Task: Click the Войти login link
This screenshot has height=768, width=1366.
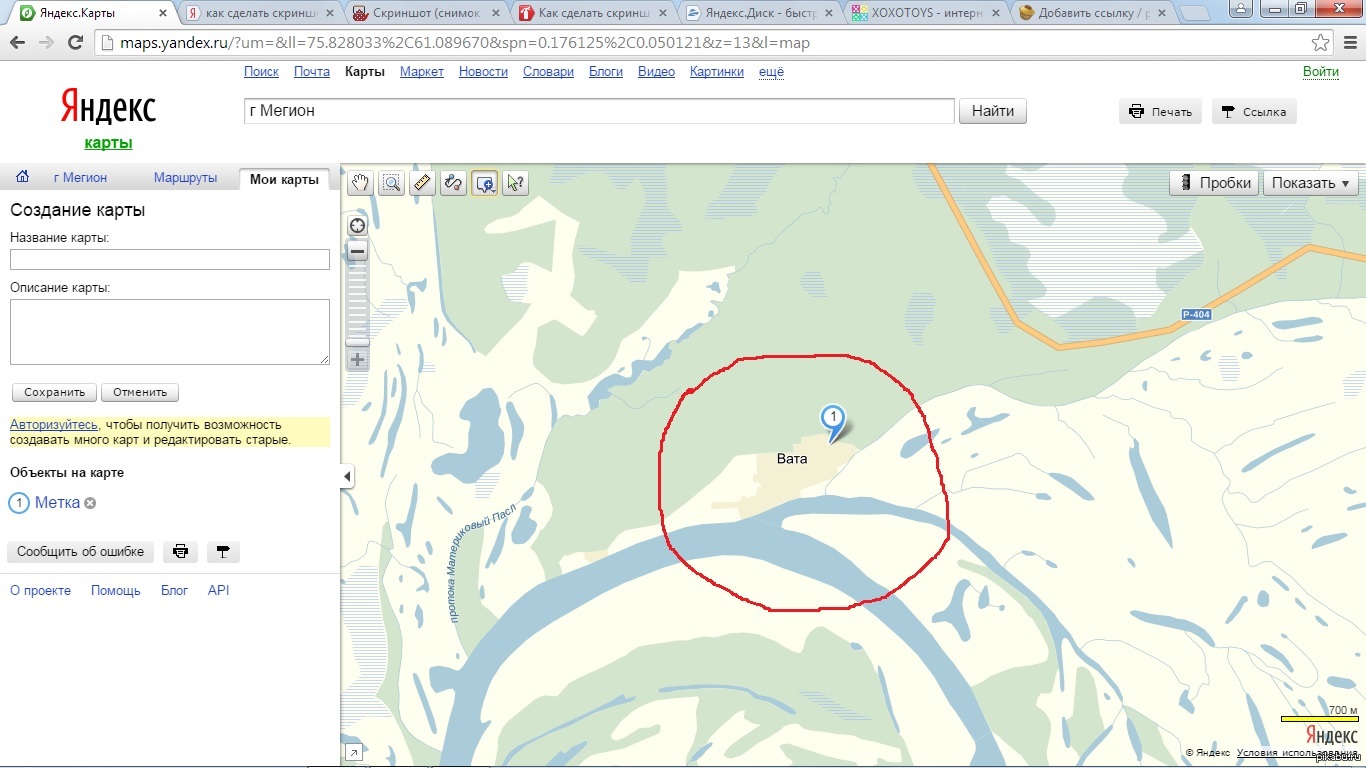Action: click(1321, 72)
